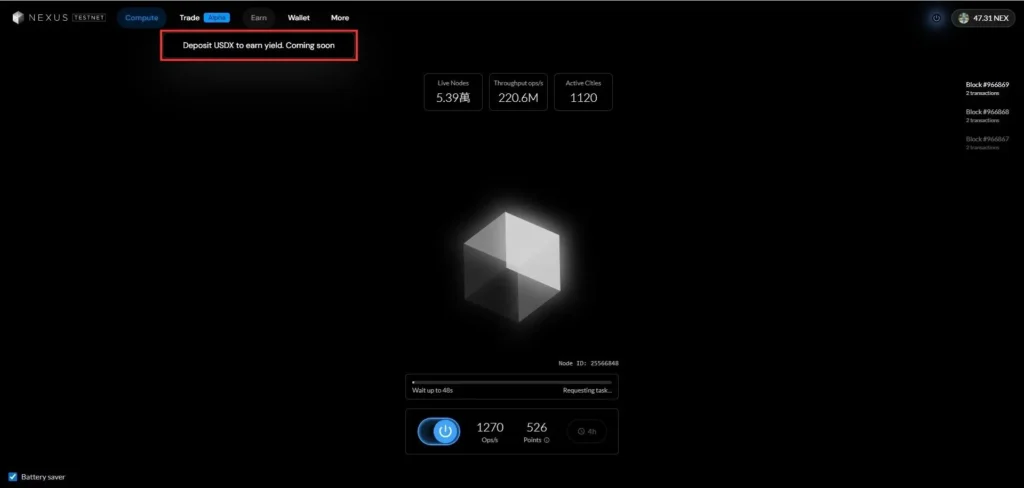Image resolution: width=1024 pixels, height=488 pixels.
Task: Click the Points info icon
Action: click(547, 440)
